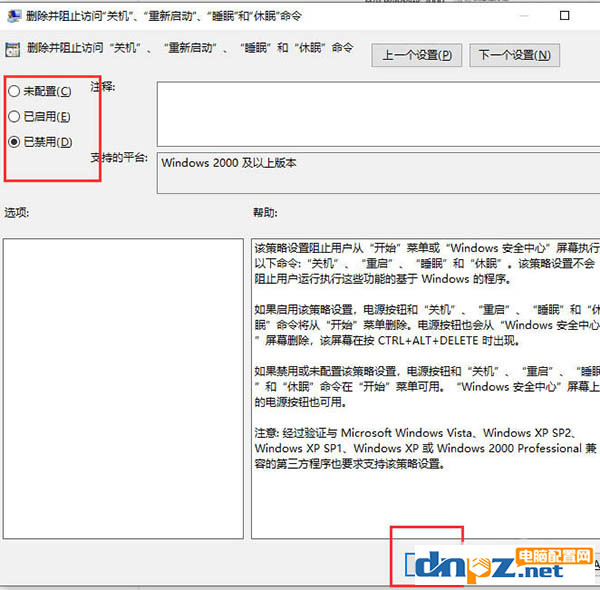Click the help note starting 注意: 经过验证
Image resolution: width=600 pixels, height=590 pixels.
coord(426,448)
